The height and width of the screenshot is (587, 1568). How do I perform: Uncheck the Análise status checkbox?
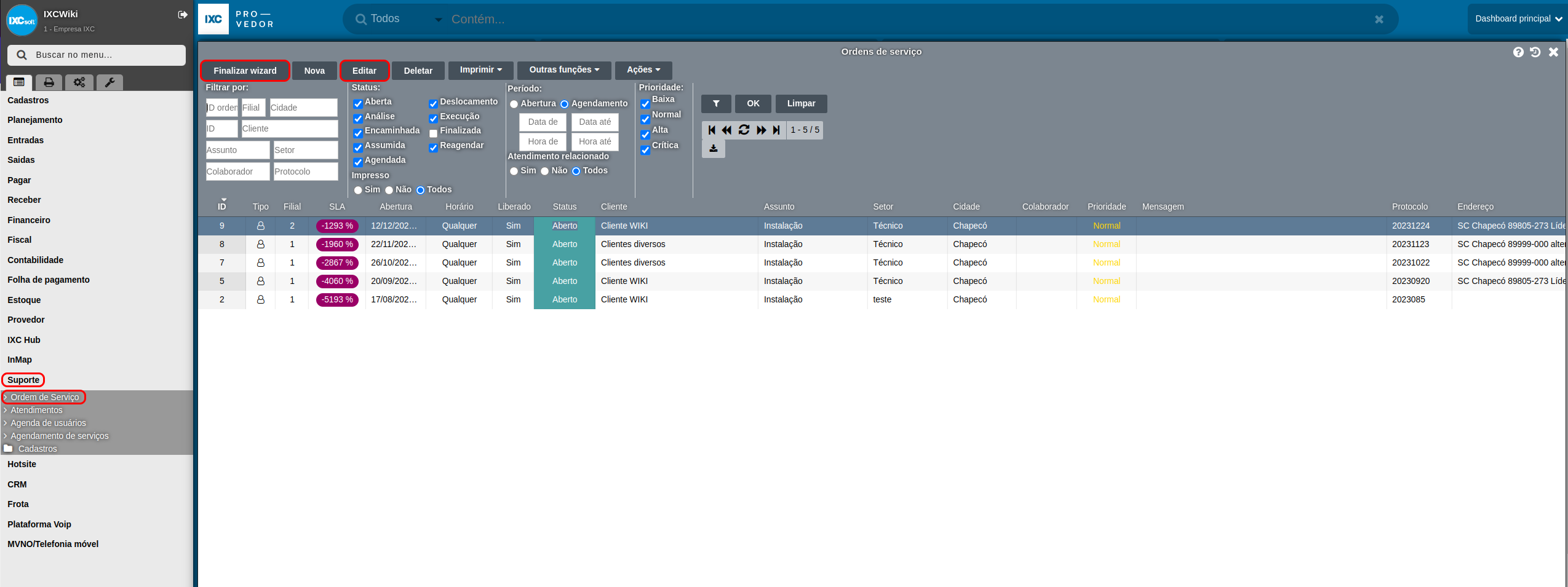click(358, 118)
